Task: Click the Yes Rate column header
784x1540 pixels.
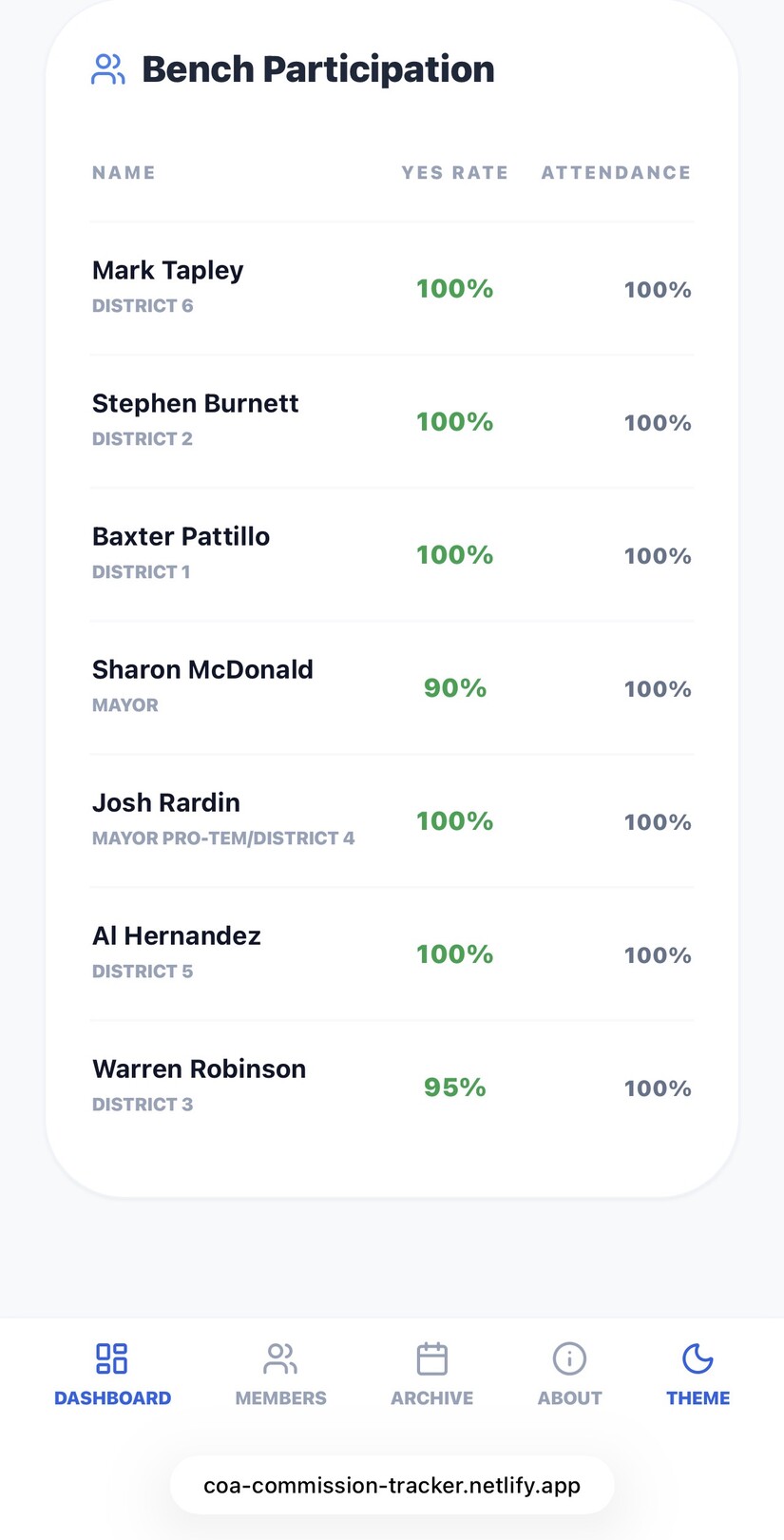Action: (454, 173)
